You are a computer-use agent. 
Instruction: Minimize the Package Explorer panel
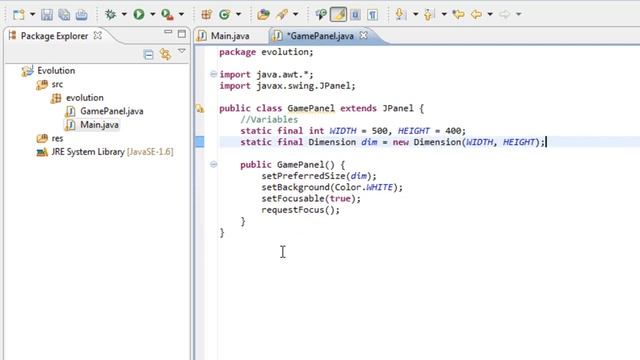coord(168,32)
